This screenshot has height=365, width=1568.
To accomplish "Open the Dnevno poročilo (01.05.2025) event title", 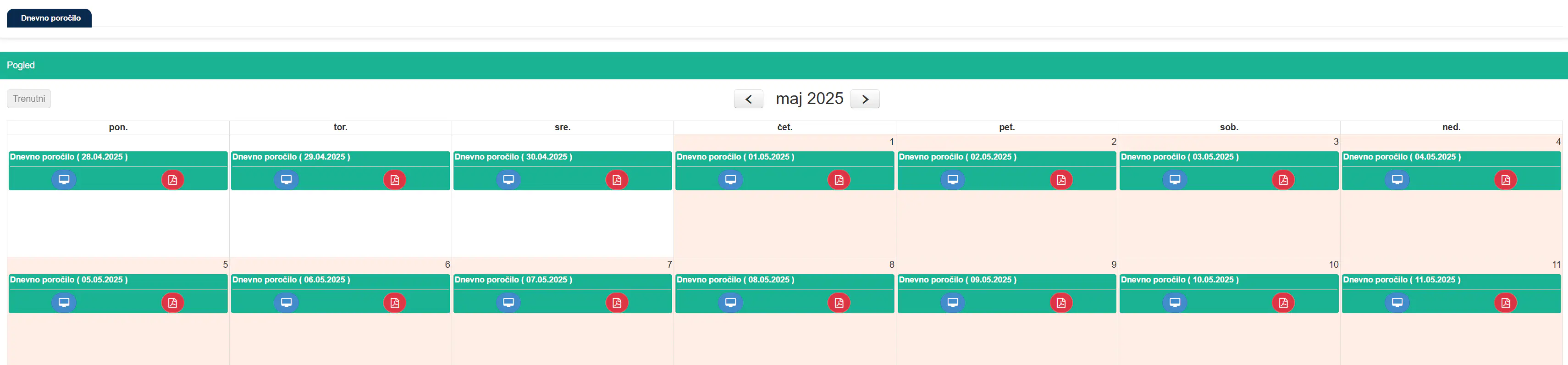I will click(735, 157).
